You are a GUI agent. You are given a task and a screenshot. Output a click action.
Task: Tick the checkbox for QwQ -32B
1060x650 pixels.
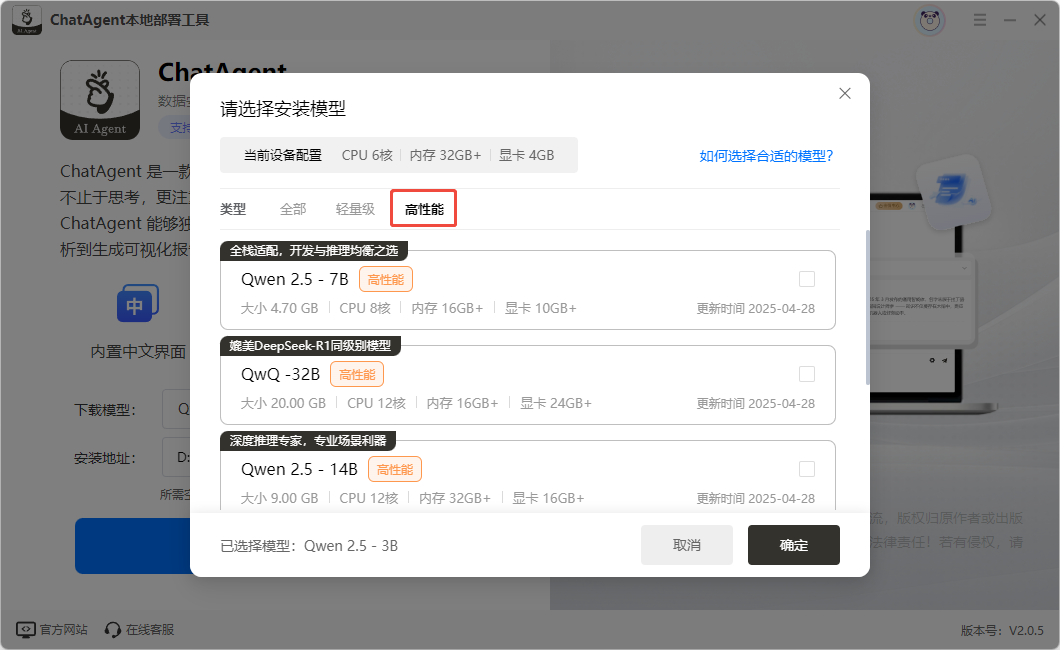pyautogui.click(x=806, y=374)
